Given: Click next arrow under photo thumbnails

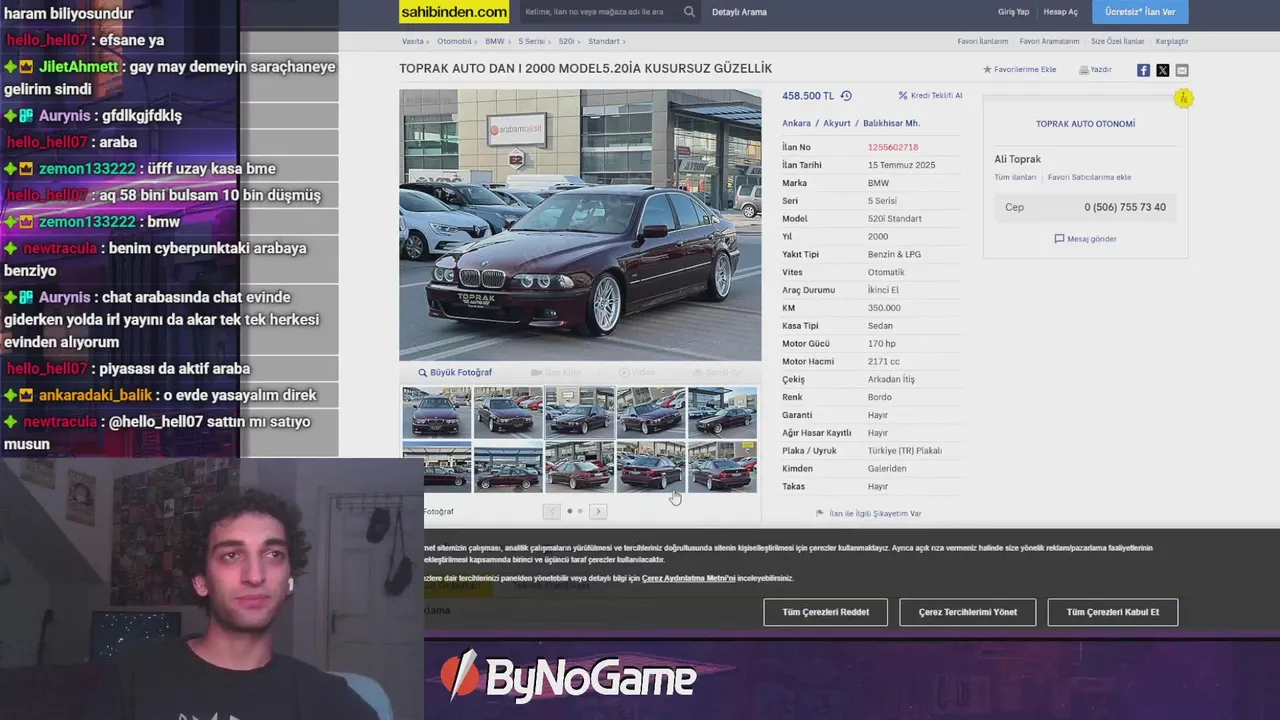Looking at the screenshot, I should click(x=598, y=511).
